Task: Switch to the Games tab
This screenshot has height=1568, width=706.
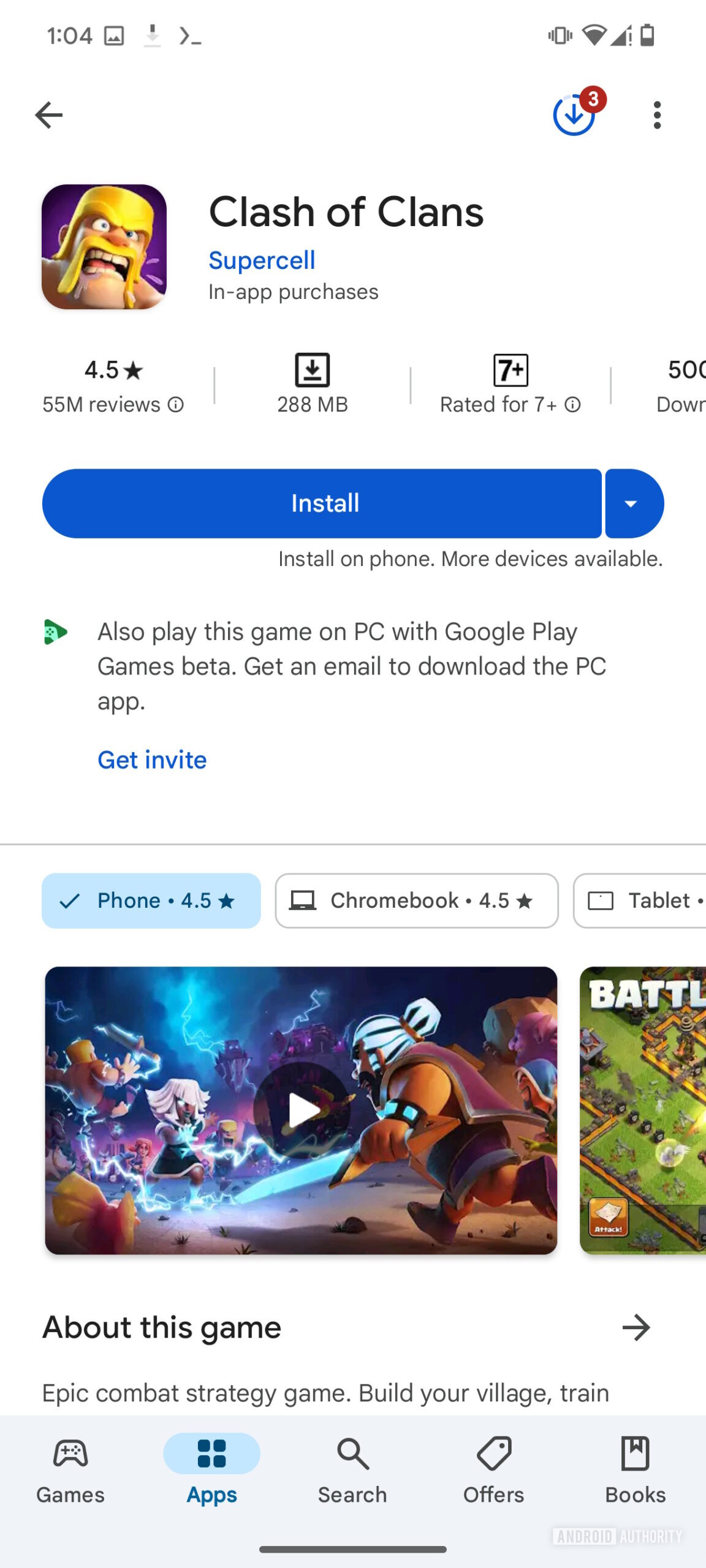Action: [70, 1470]
